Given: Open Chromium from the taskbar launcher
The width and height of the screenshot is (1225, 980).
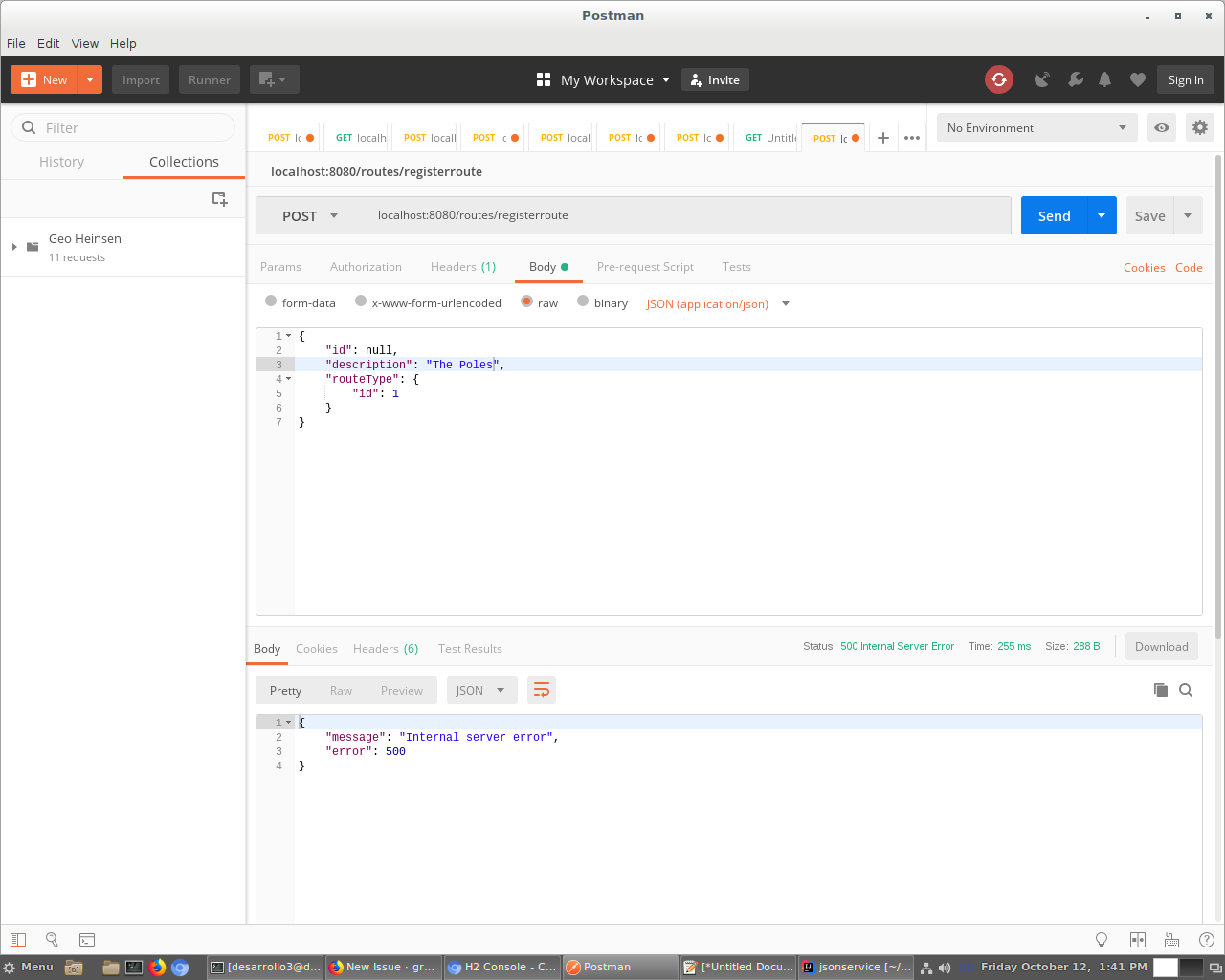Looking at the screenshot, I should (x=180, y=967).
